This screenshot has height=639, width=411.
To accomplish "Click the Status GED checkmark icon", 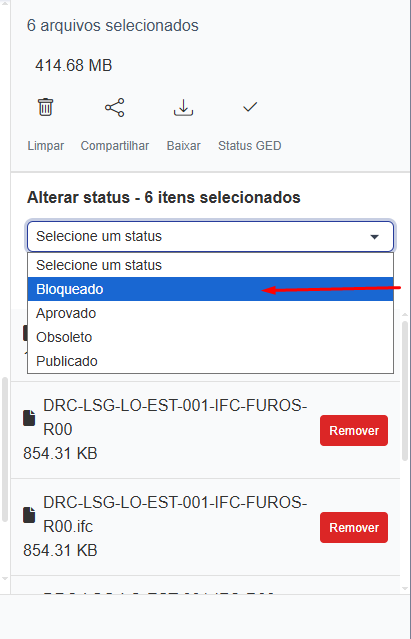I will 250,107.
